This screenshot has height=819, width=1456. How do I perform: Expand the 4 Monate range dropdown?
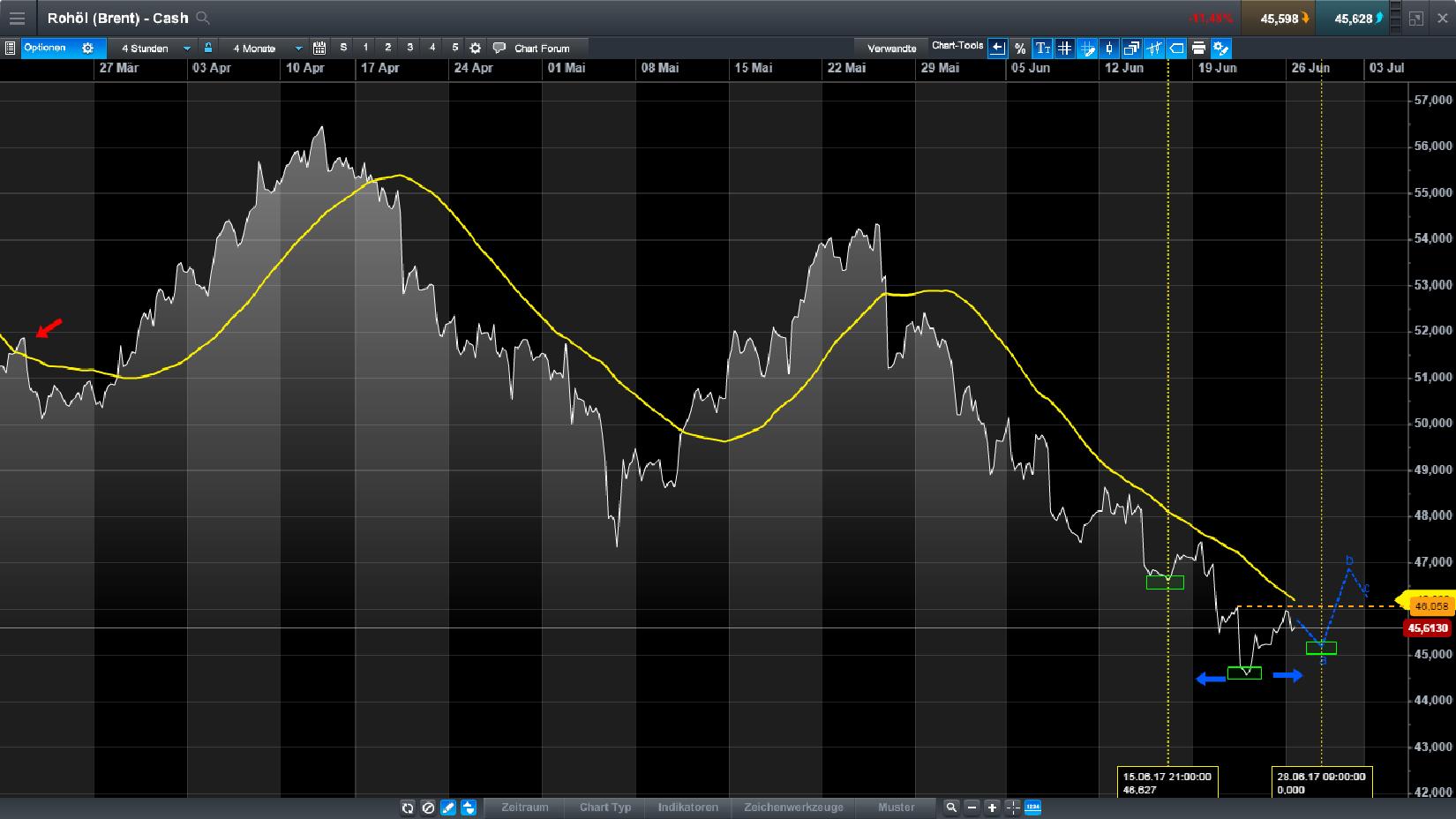pos(265,49)
